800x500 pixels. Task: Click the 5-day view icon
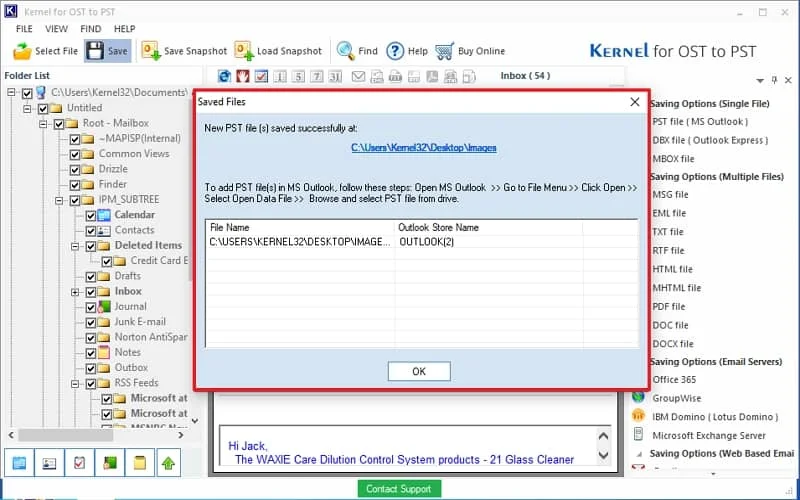pos(298,77)
